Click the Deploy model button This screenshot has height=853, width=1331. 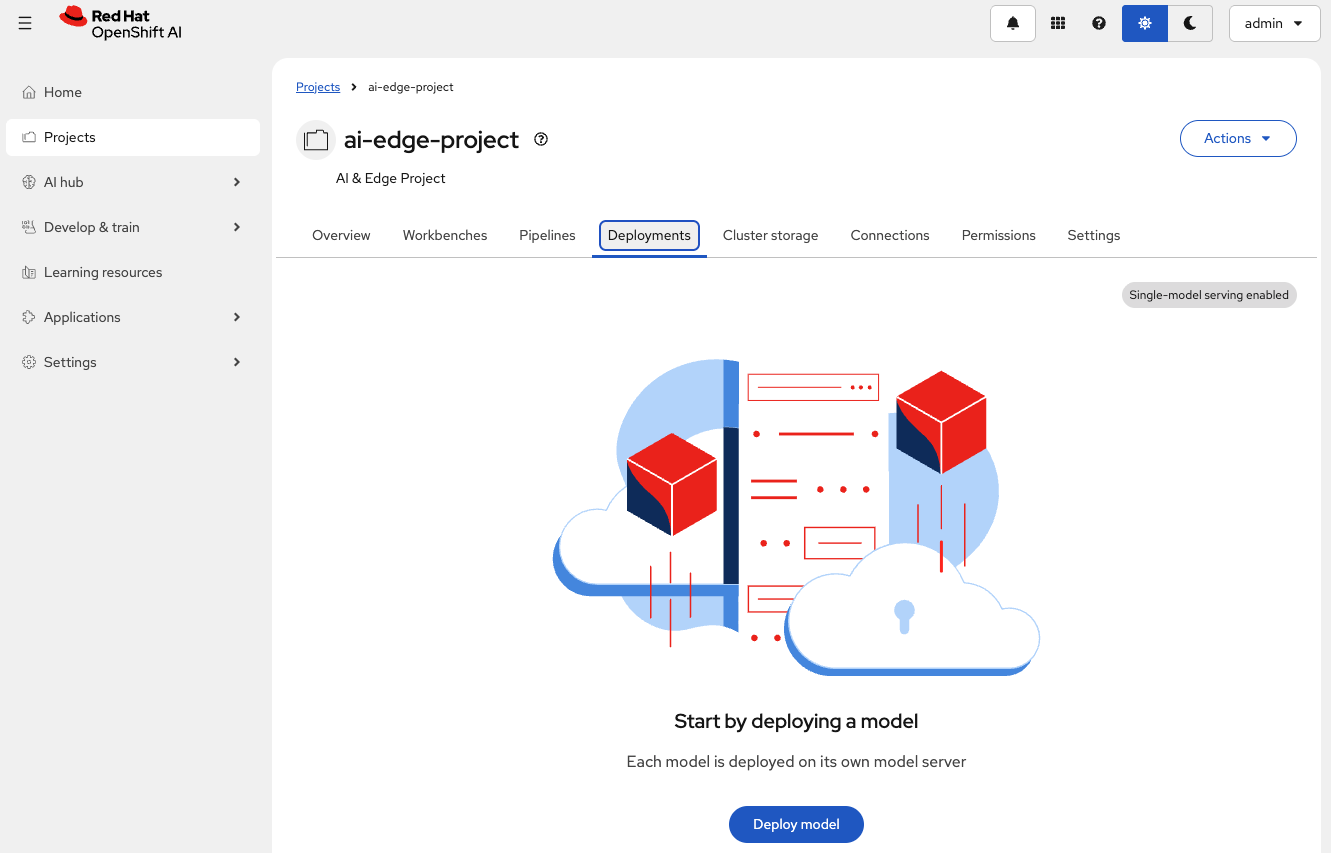click(796, 824)
